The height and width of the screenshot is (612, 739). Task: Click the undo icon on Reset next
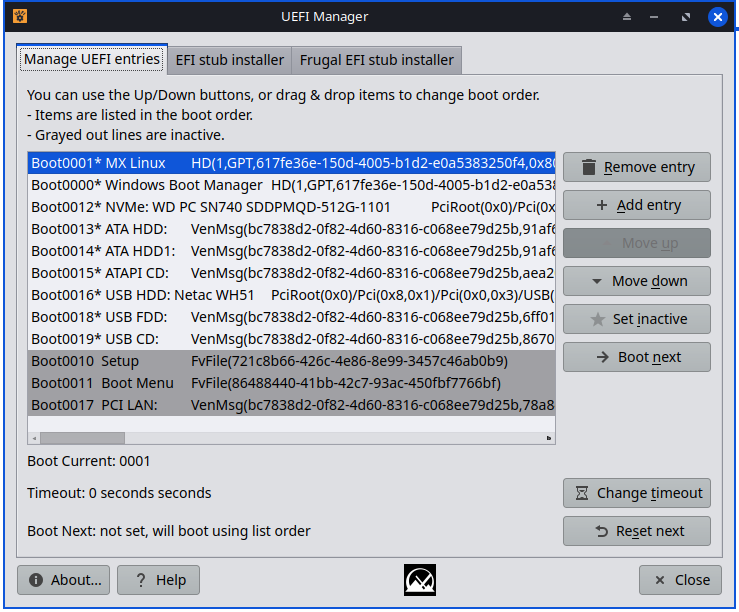pyautogui.click(x=601, y=531)
